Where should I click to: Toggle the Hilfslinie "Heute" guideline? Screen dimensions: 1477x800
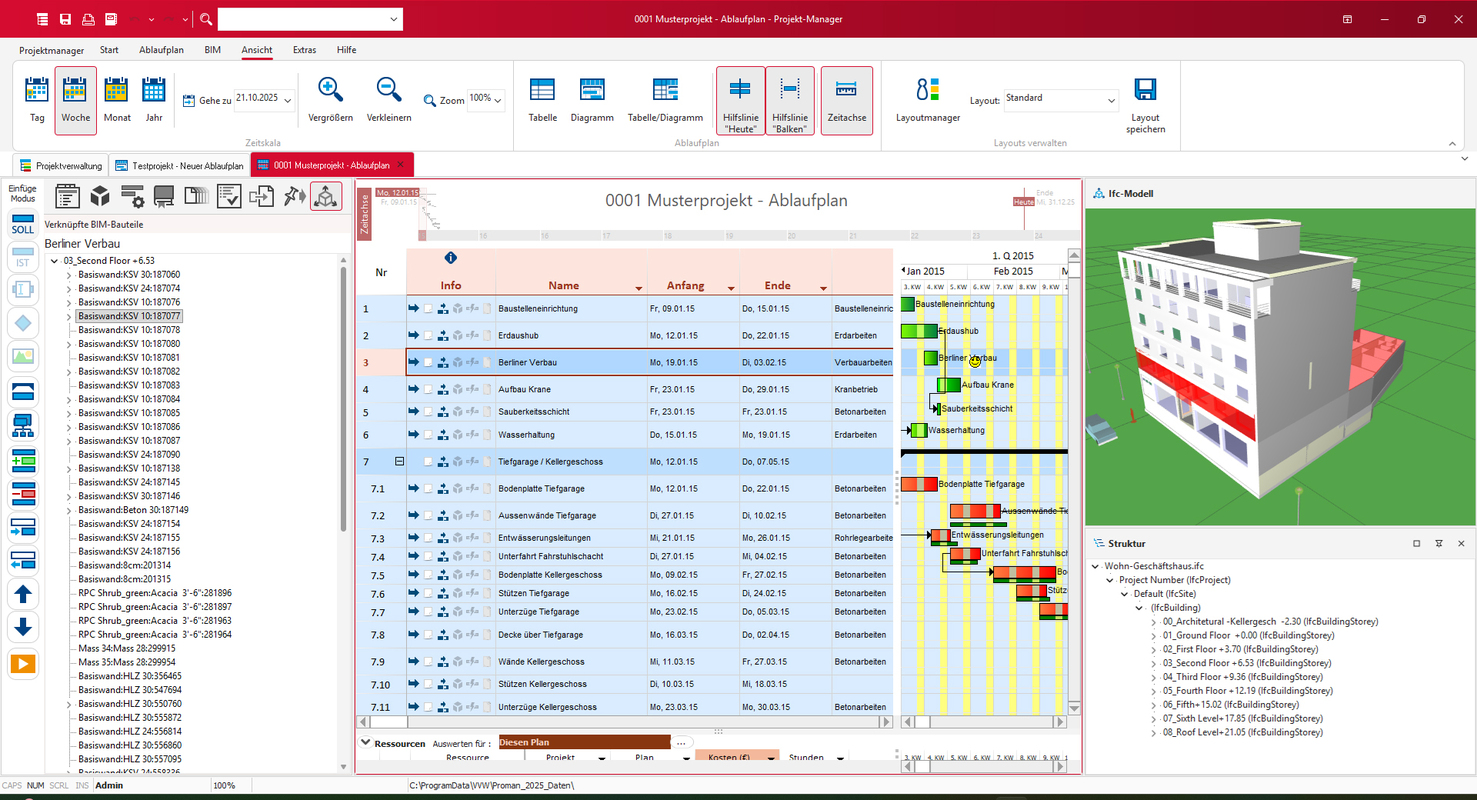pyautogui.click(x=740, y=98)
